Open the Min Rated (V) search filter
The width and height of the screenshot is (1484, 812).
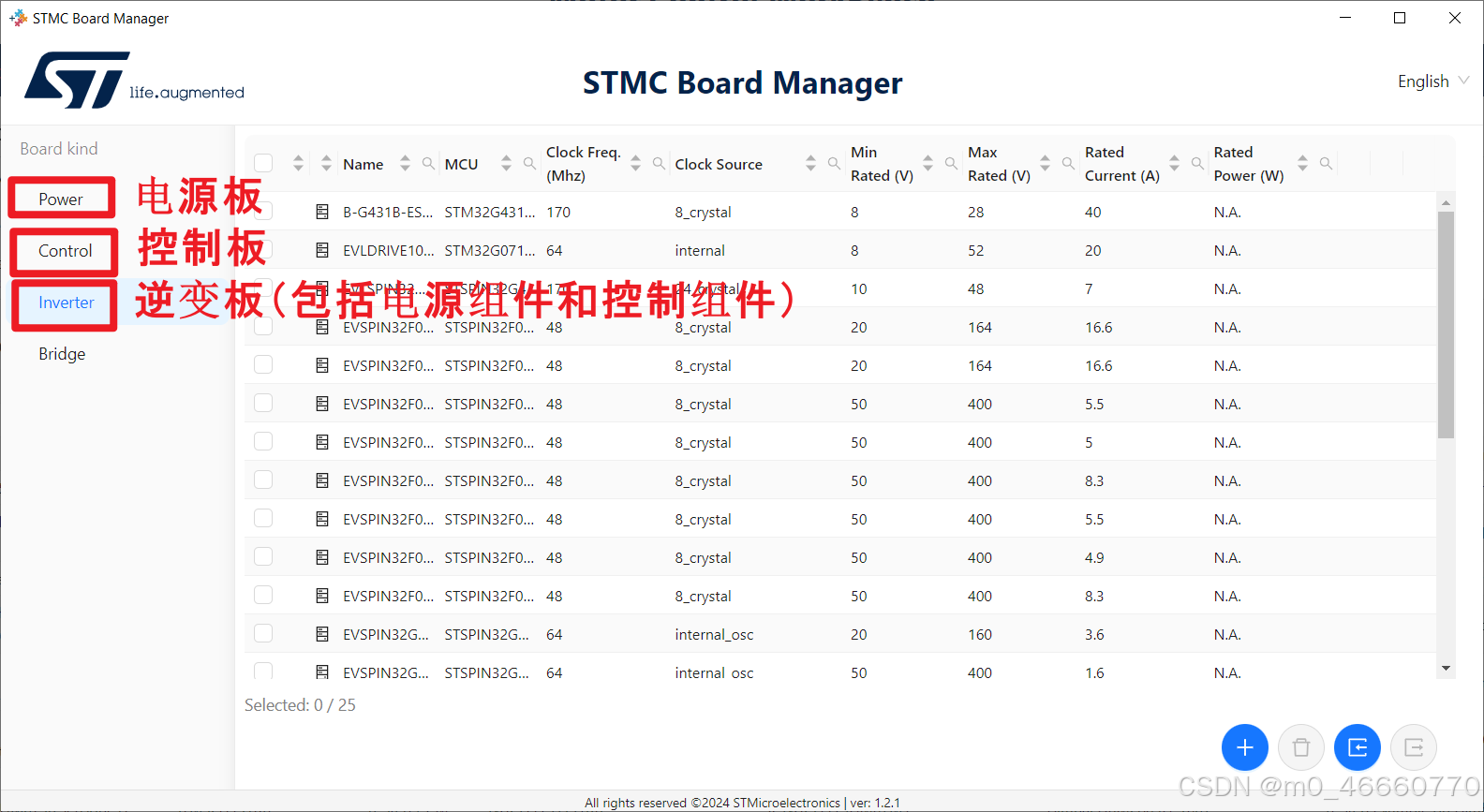pyautogui.click(x=951, y=163)
